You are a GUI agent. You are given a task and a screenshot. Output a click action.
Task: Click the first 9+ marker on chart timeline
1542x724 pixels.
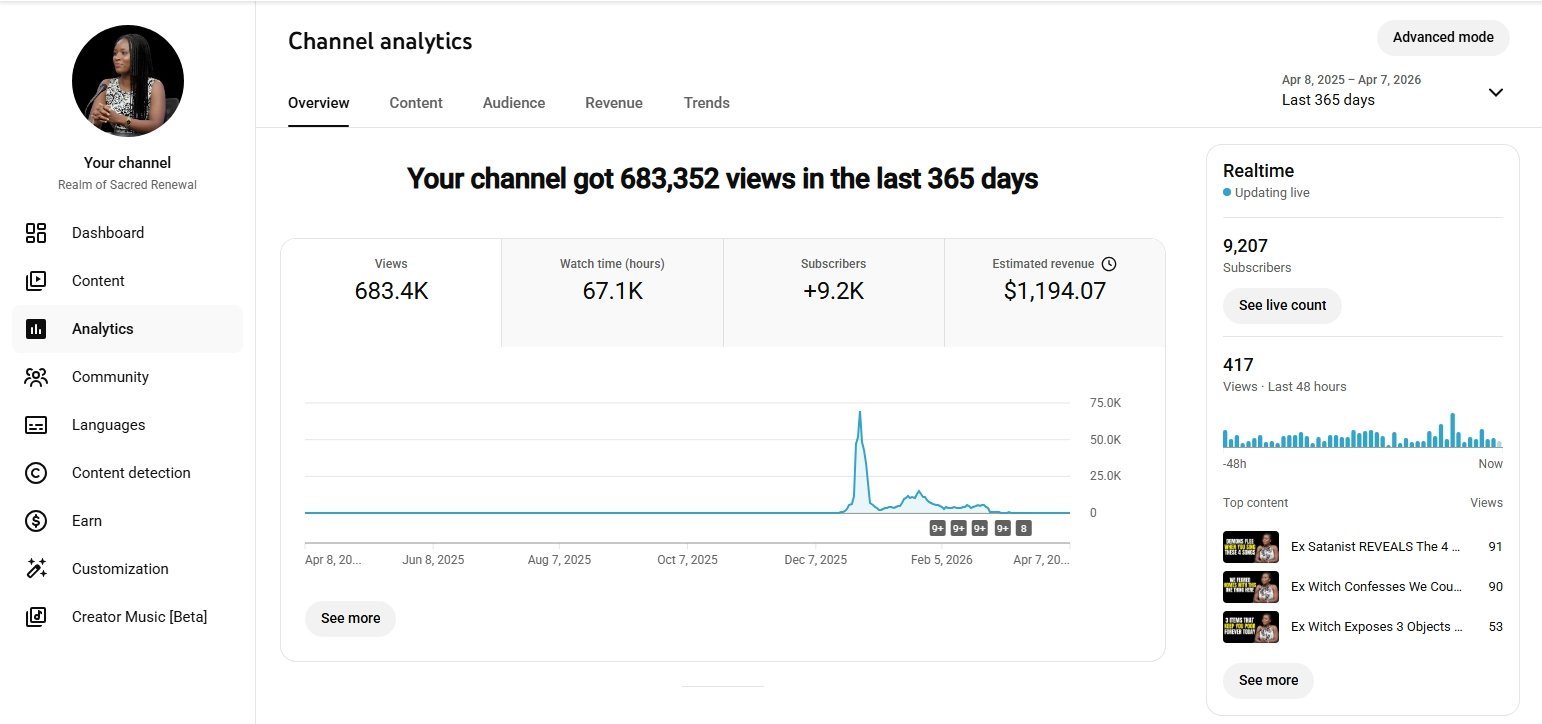[x=938, y=528]
